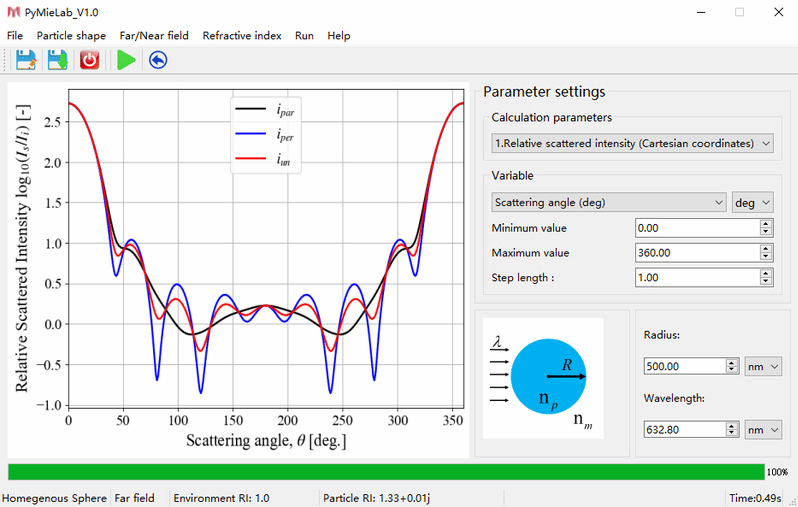This screenshot has height=507, width=798.
Task: Click the sphere particle diagram image
Action: pyautogui.click(x=543, y=378)
